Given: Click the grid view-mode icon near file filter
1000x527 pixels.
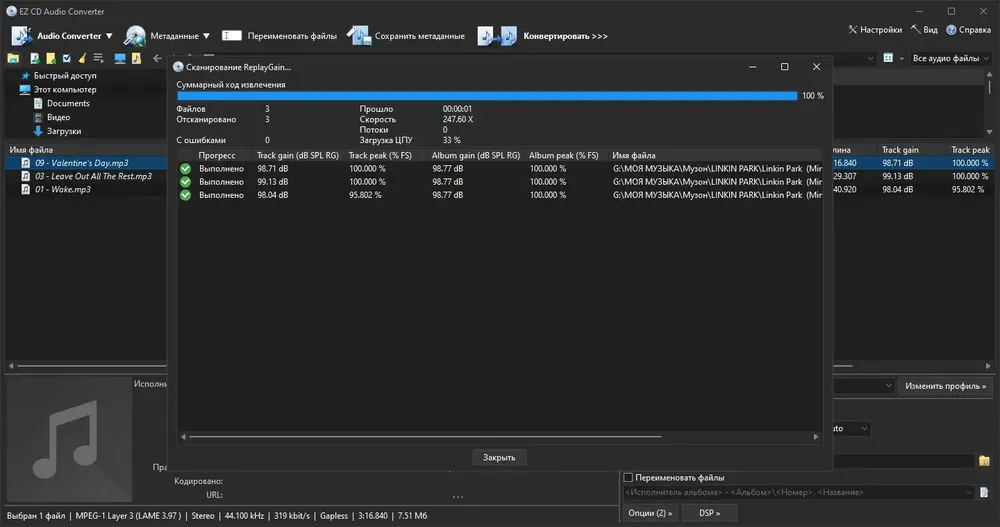Looking at the screenshot, I should tap(888, 58).
